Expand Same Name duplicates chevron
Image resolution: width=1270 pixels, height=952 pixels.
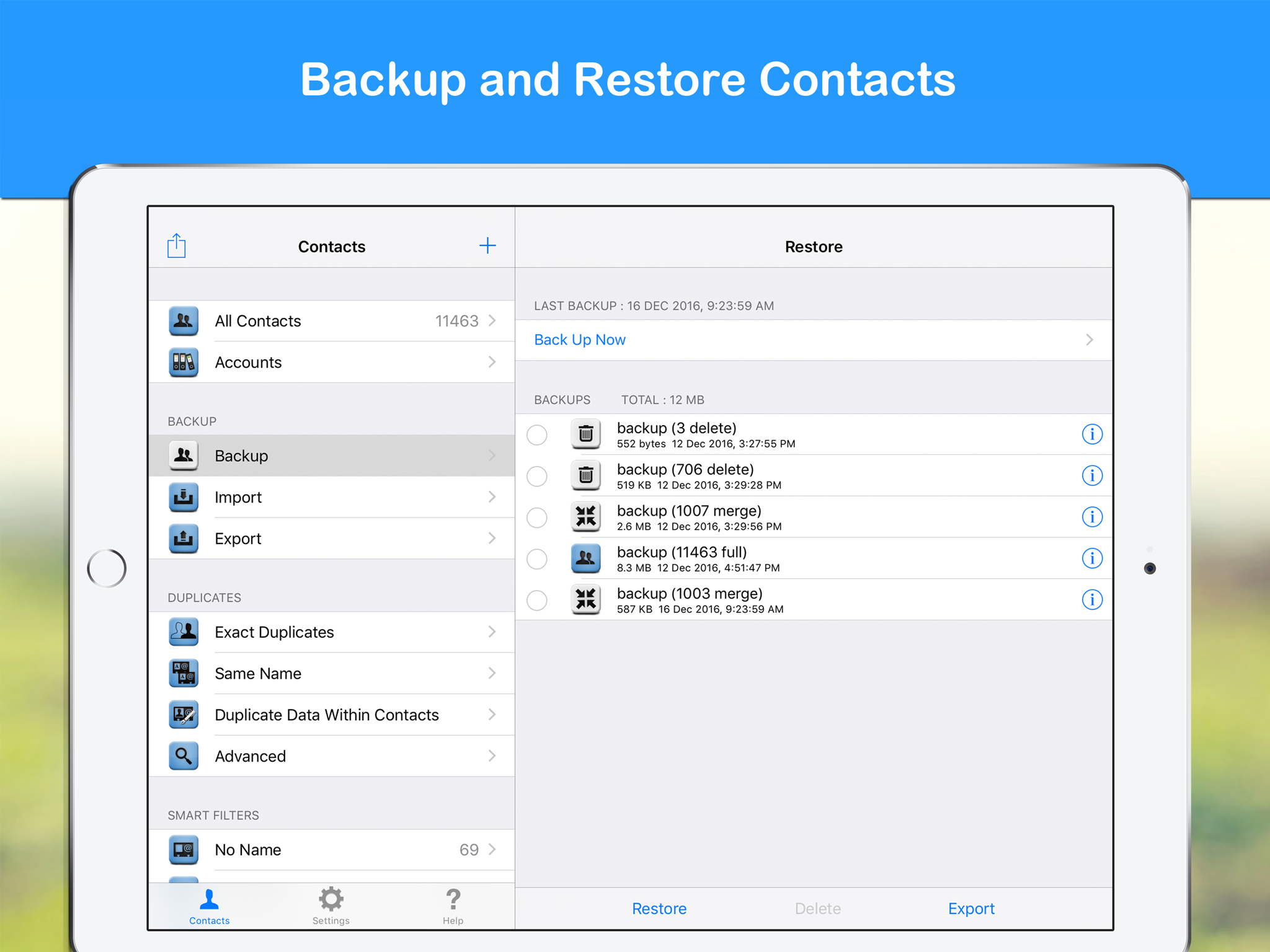(x=492, y=673)
